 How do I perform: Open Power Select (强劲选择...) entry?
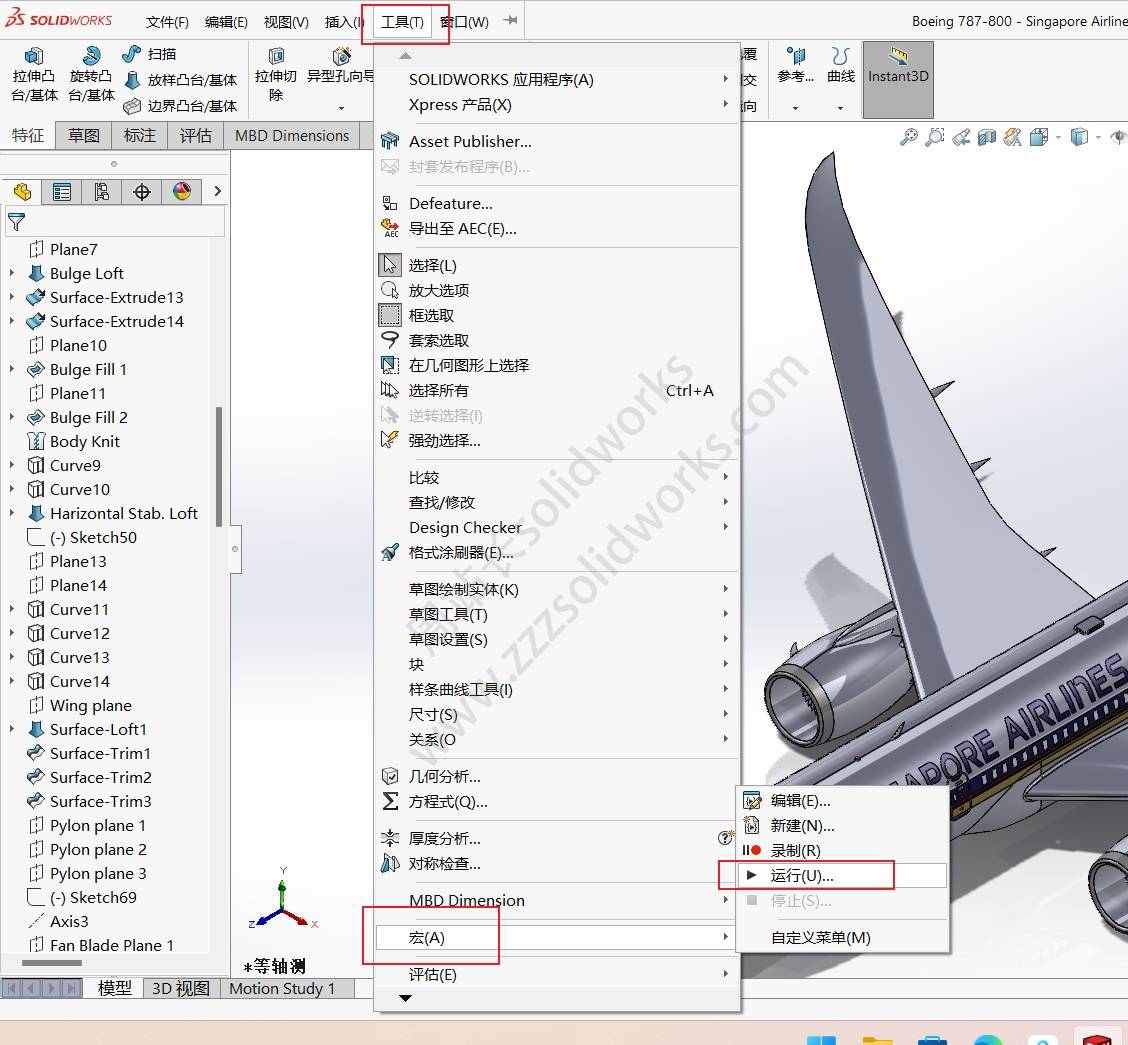[x=558, y=440]
